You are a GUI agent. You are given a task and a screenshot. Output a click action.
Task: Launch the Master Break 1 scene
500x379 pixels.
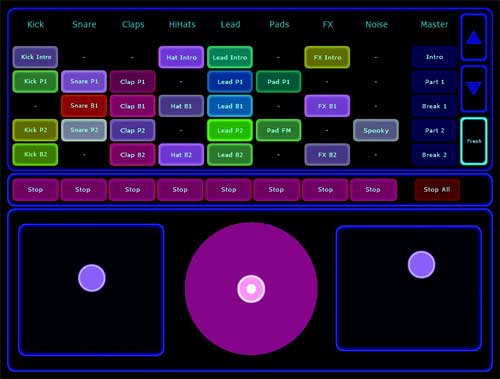434,106
